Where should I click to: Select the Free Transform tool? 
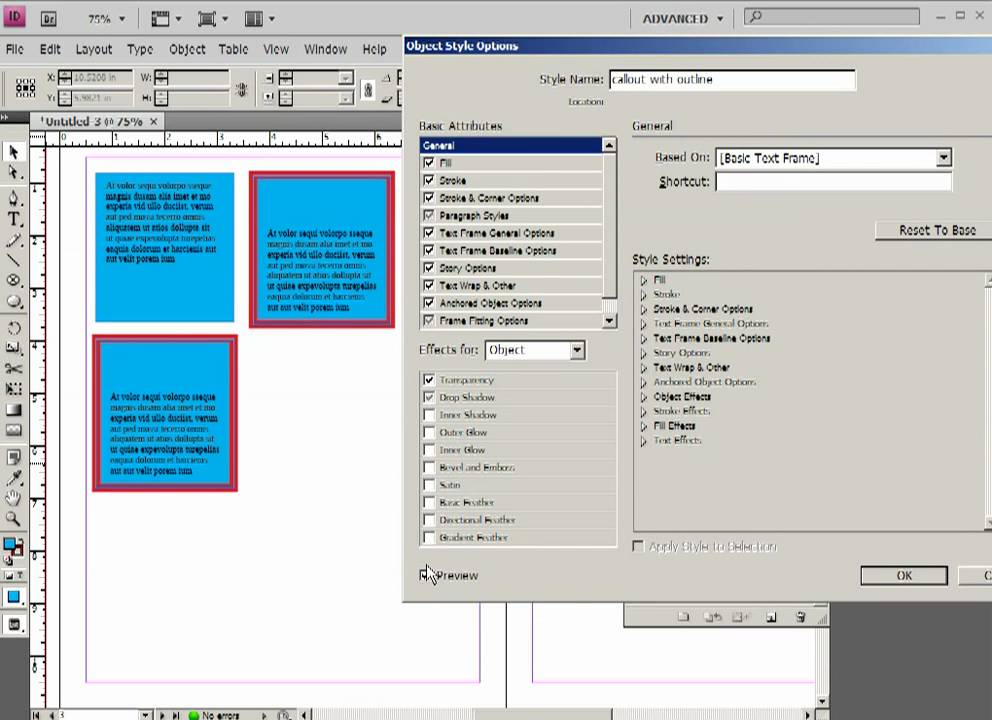pos(14,388)
